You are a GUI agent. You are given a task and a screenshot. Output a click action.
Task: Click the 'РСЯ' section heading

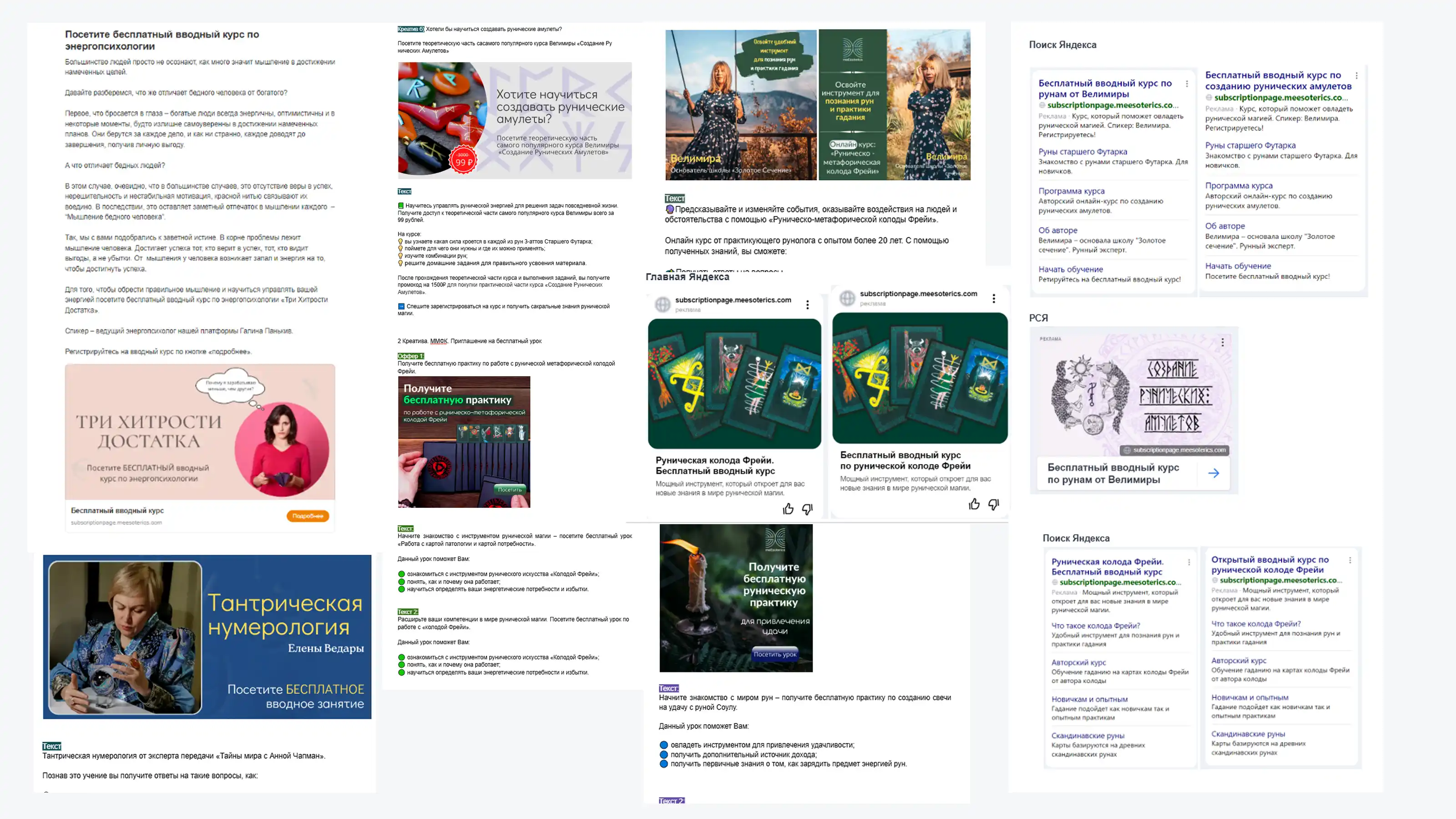tap(1038, 318)
